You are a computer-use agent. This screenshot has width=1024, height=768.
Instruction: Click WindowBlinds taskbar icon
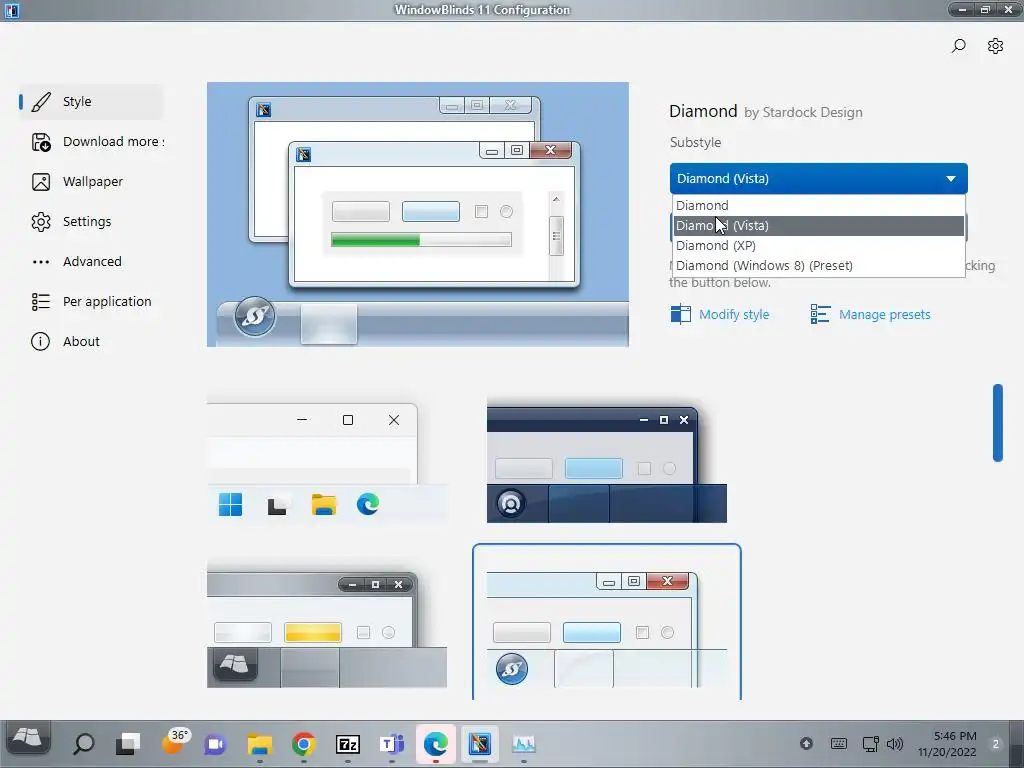coord(480,744)
